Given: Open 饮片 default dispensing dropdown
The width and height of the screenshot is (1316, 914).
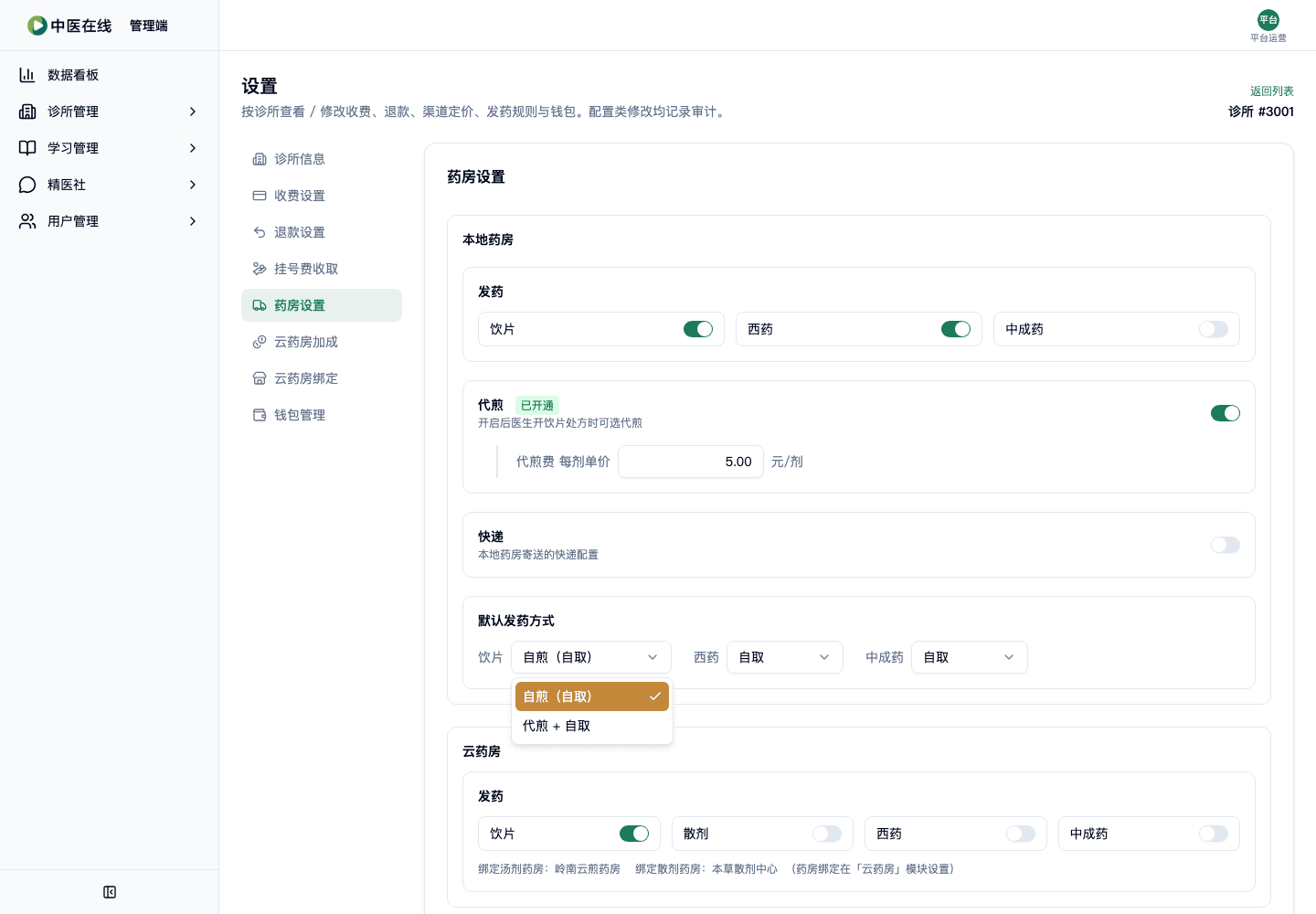Looking at the screenshot, I should (x=591, y=657).
